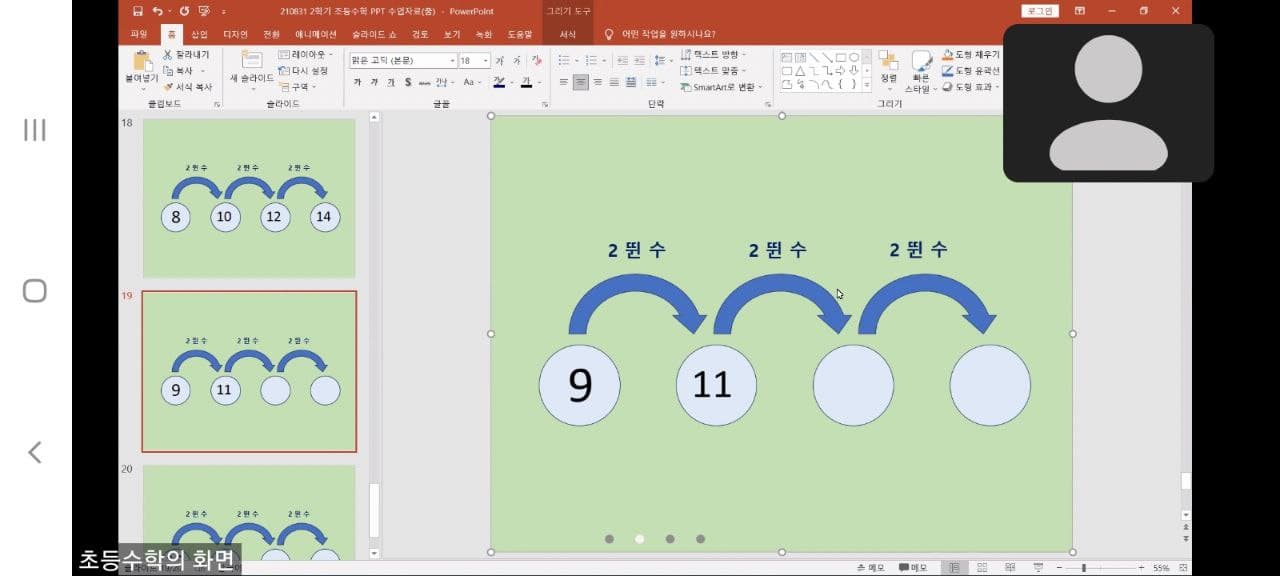Align text to the left
Viewport: 1280px width, 576px height.
[564, 82]
